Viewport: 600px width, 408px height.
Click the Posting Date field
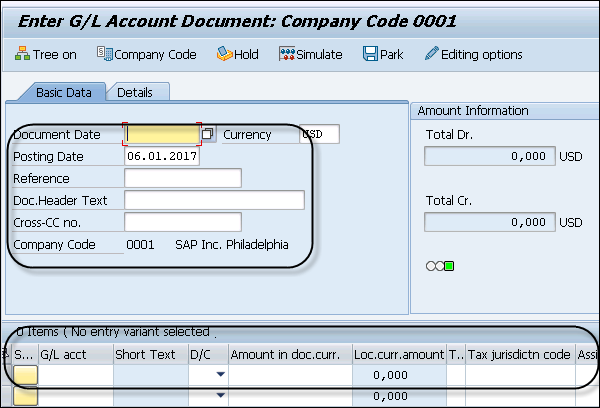click(162, 156)
